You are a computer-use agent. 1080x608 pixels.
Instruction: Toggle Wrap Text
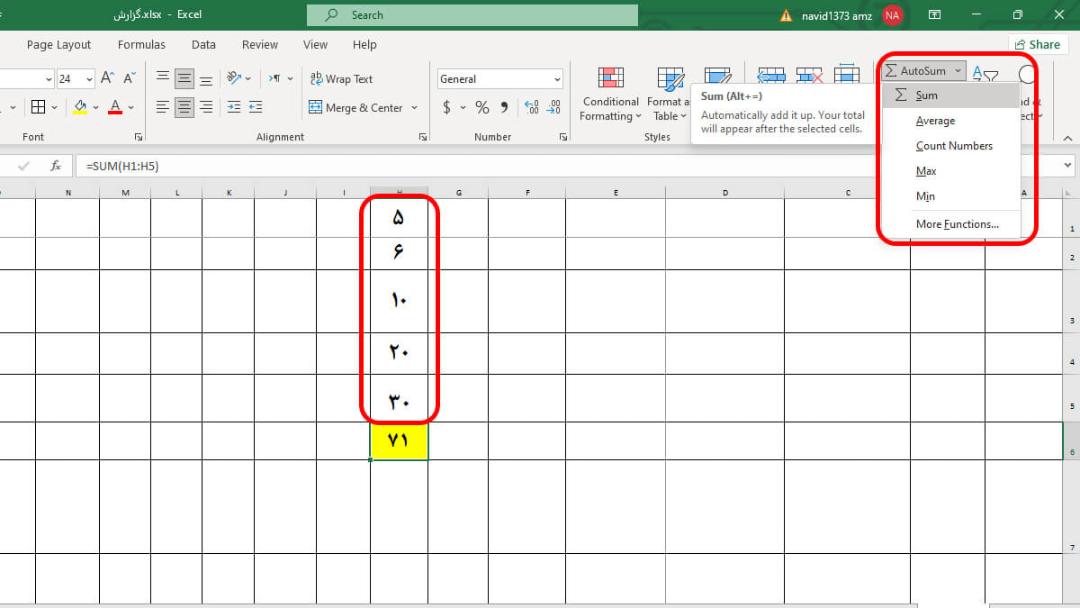[x=341, y=78]
